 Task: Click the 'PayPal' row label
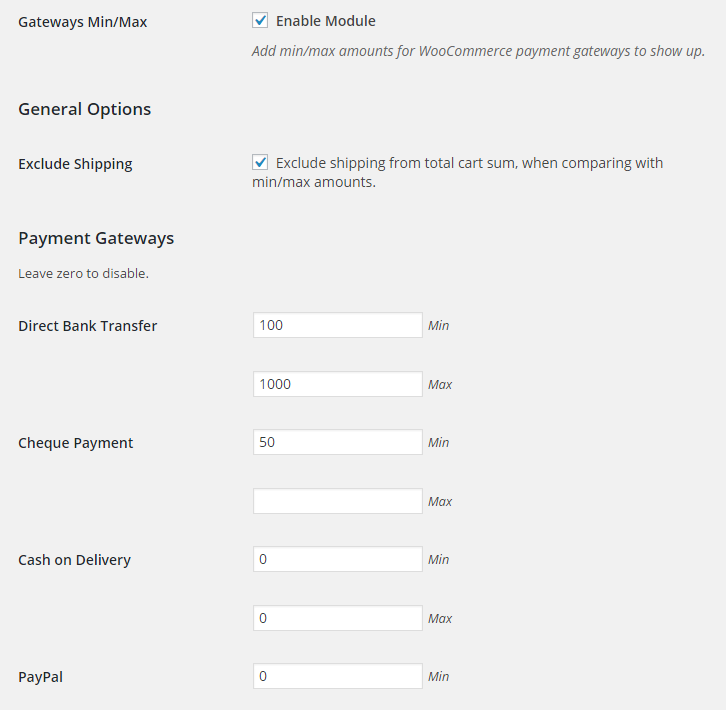click(40, 677)
